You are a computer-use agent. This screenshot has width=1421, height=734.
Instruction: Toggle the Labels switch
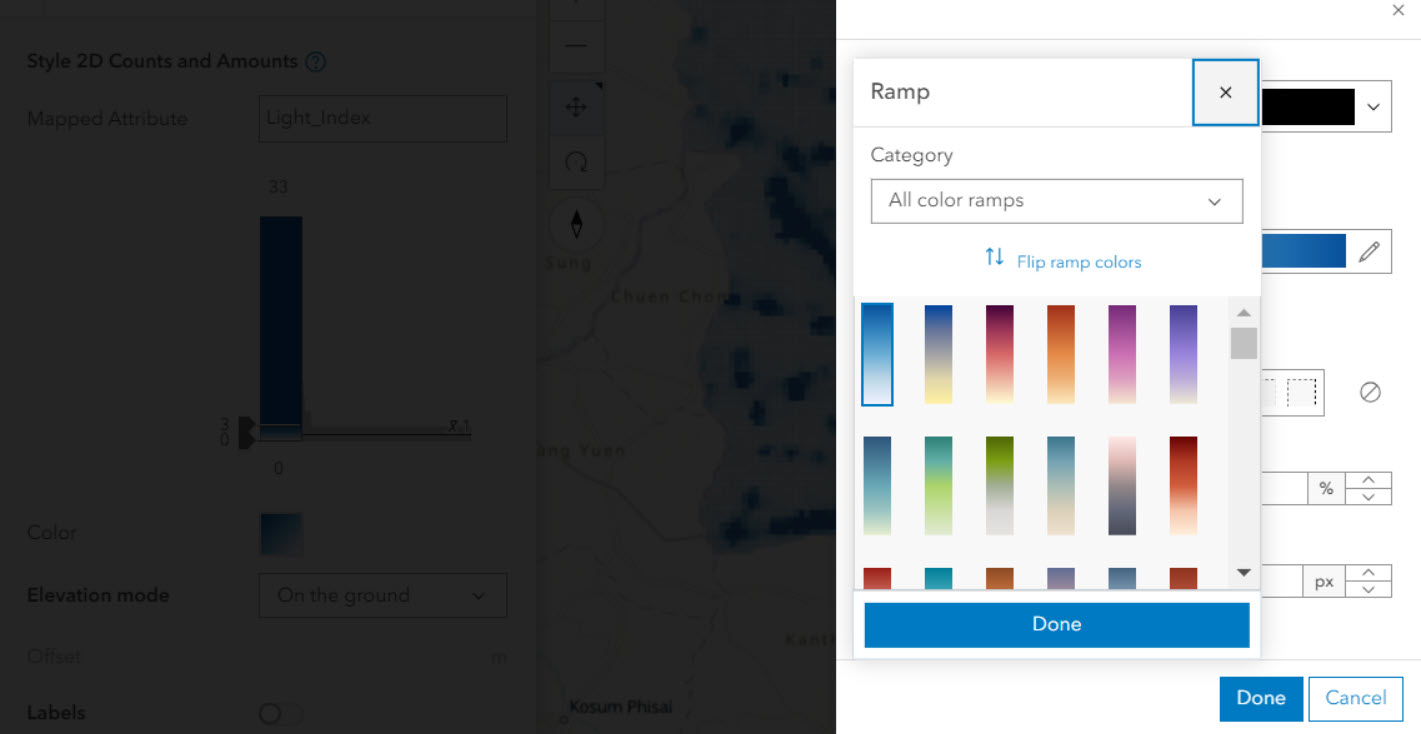280,713
